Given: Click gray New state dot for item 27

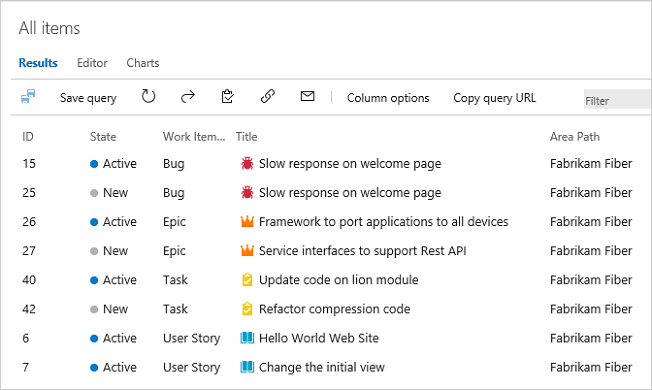Looking at the screenshot, I should tap(94, 251).
